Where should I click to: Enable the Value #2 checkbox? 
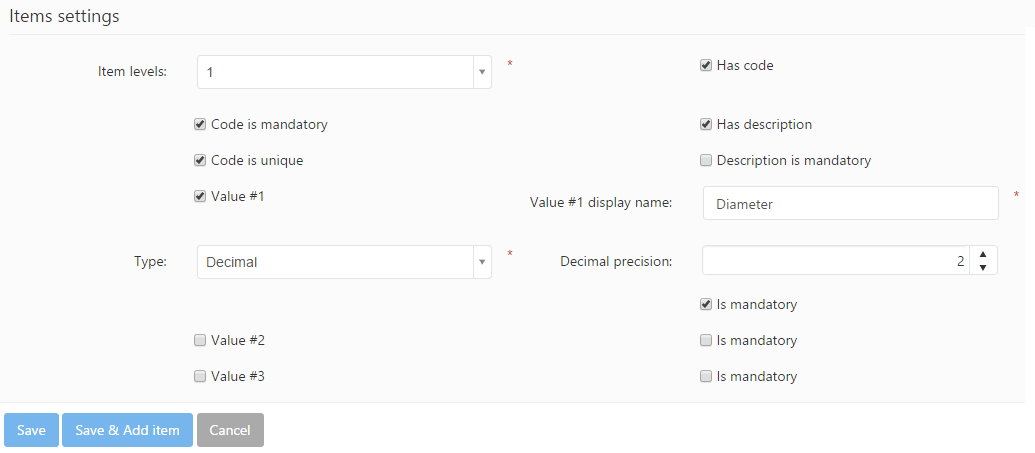click(200, 341)
